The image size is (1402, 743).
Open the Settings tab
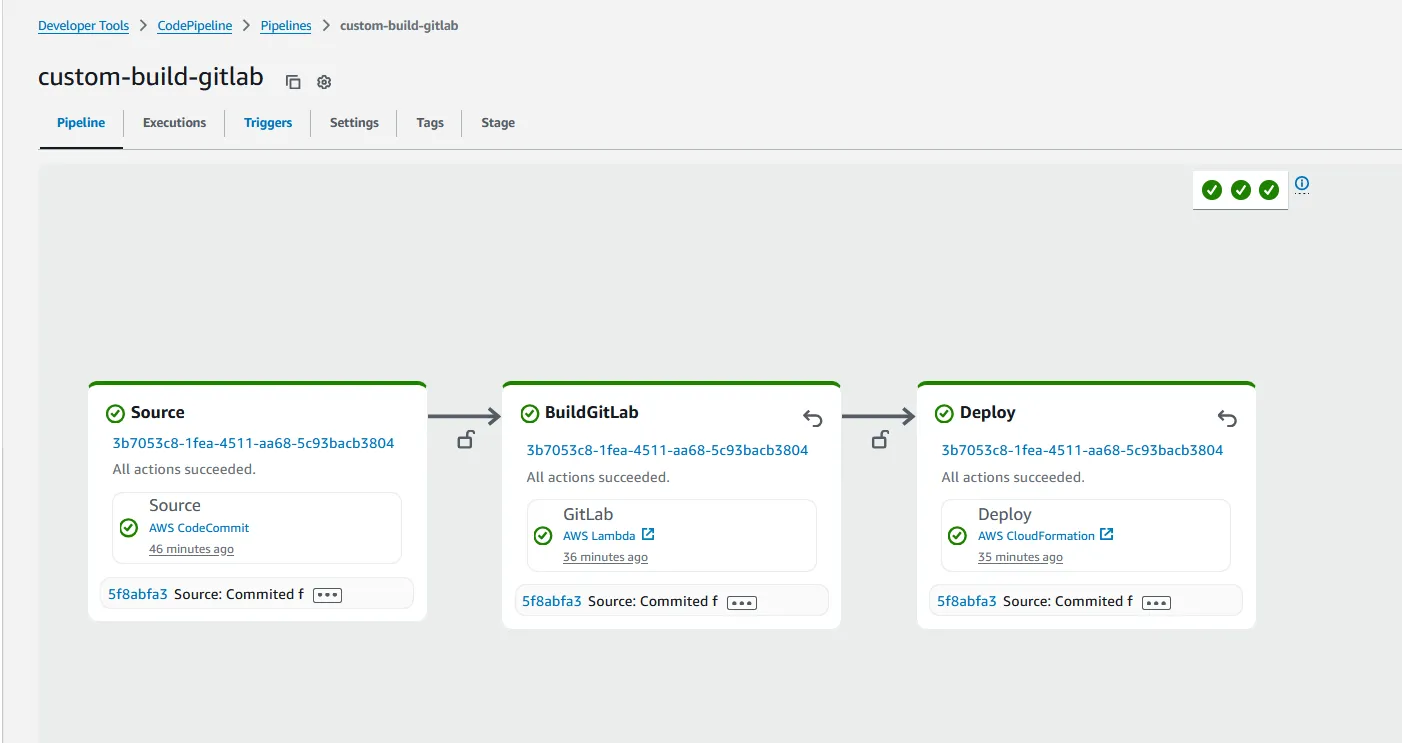tap(354, 123)
